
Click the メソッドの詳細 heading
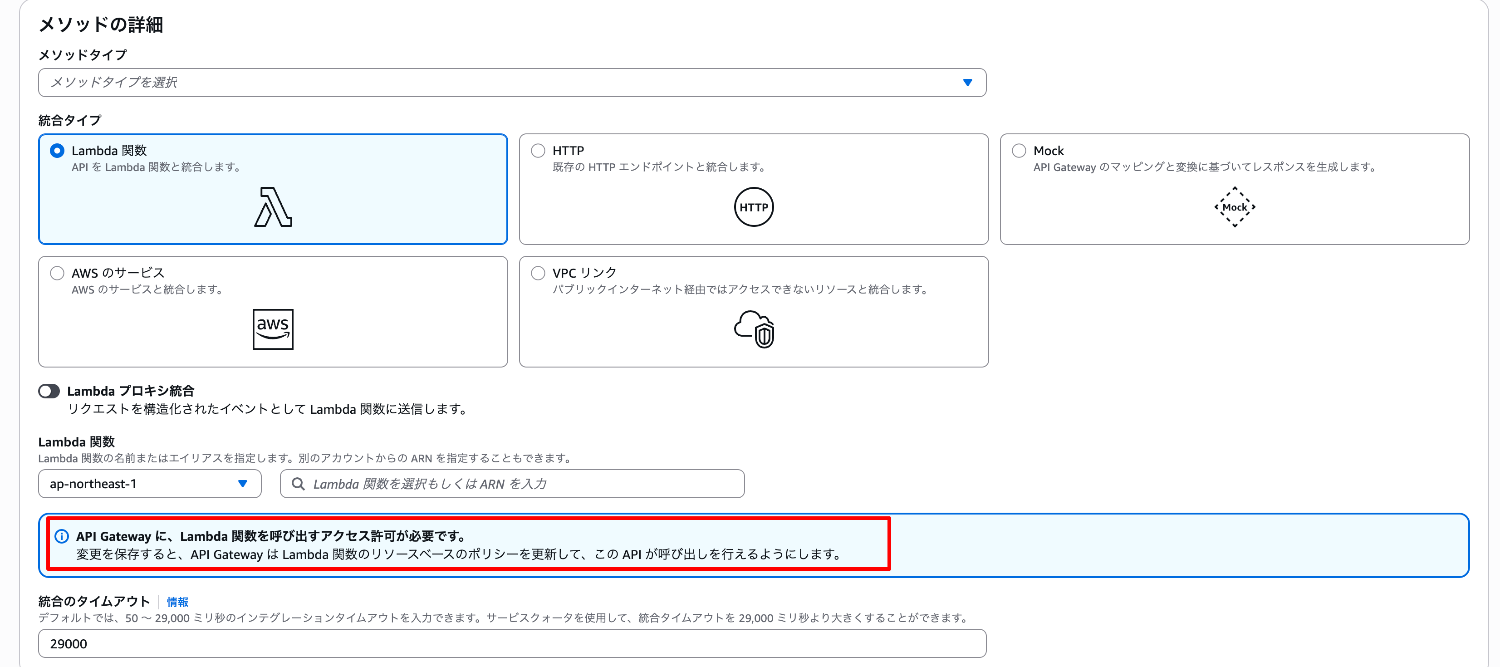[100, 25]
